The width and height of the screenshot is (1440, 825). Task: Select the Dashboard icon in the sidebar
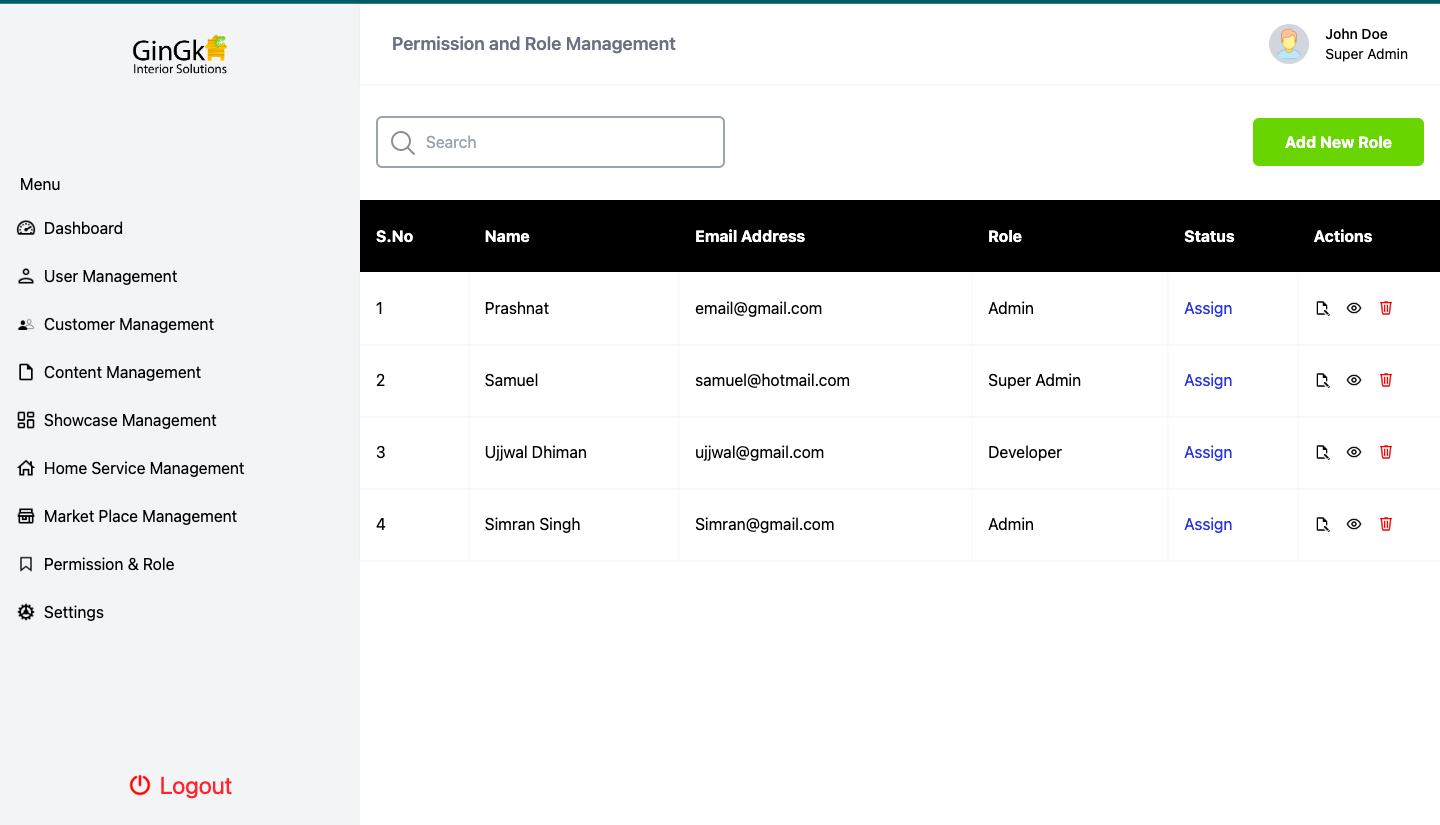tap(25, 228)
